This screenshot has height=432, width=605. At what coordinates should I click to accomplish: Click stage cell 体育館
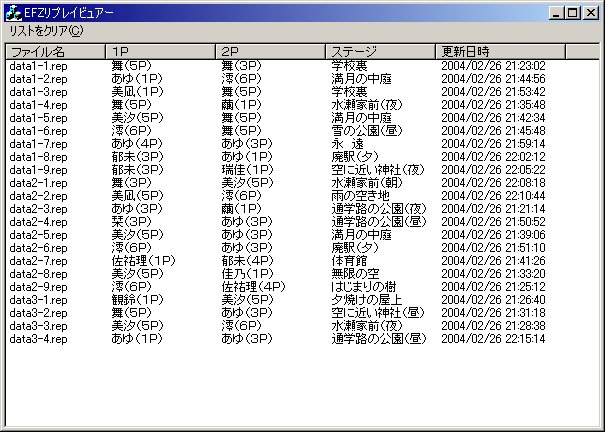coord(349,261)
